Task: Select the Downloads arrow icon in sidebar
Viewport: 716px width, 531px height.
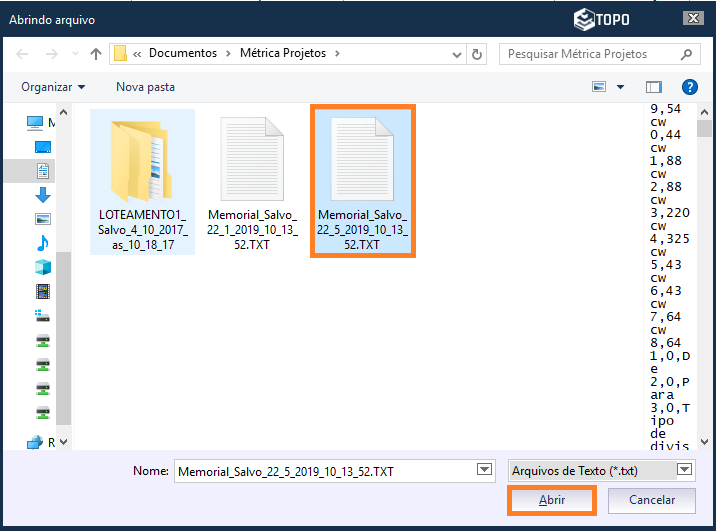Action: click(x=43, y=195)
